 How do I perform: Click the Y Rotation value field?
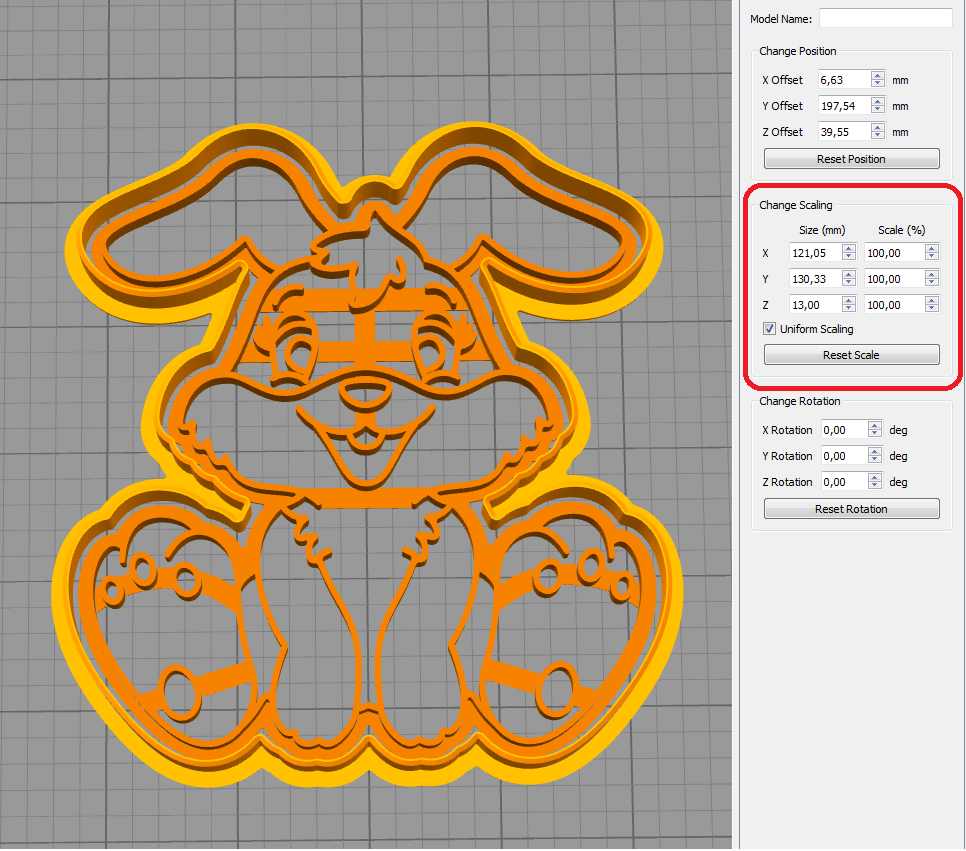845,455
